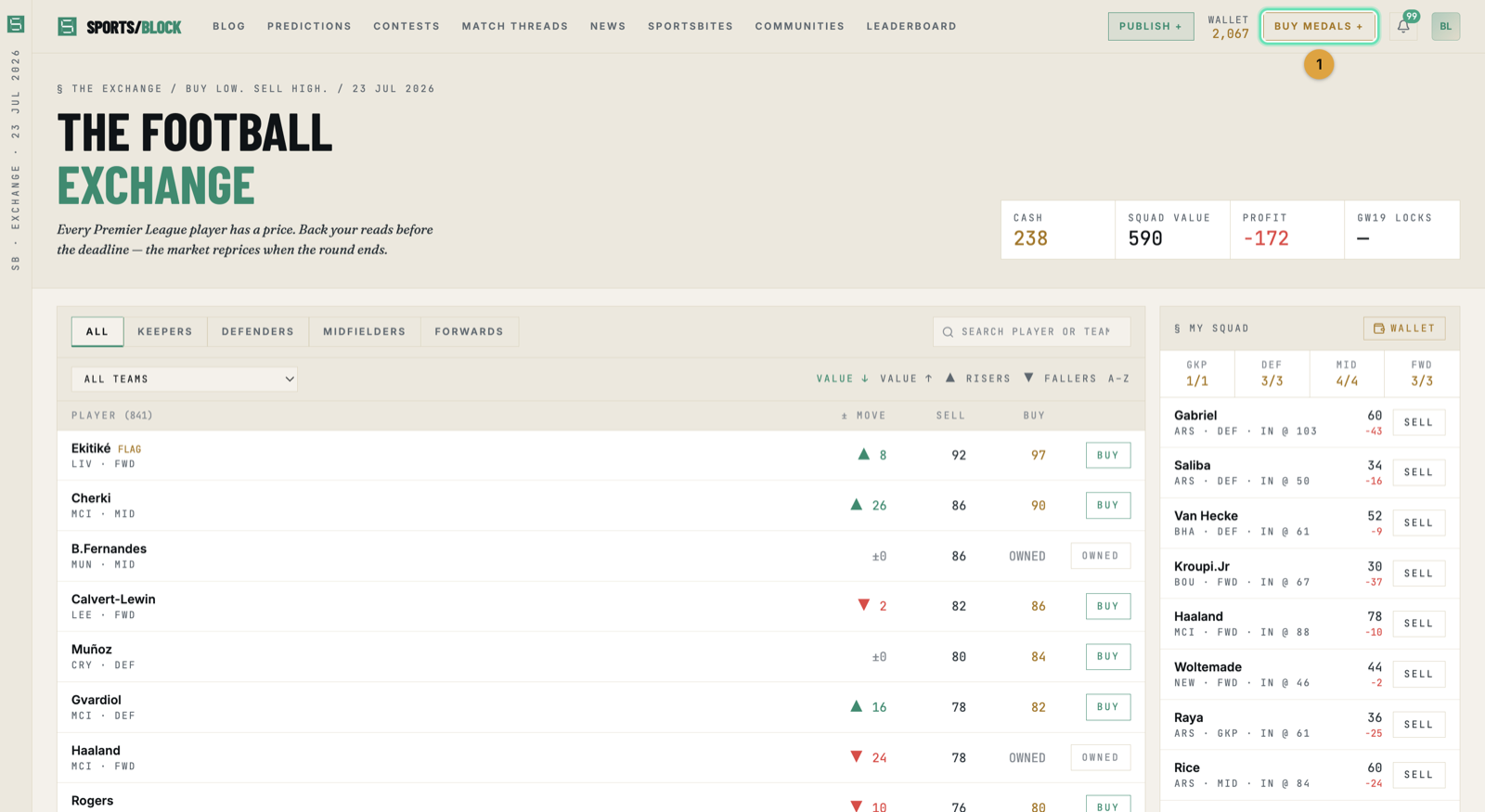Focus the search player or team field
The height and width of the screenshot is (812, 1485).
pyautogui.click(x=1032, y=331)
